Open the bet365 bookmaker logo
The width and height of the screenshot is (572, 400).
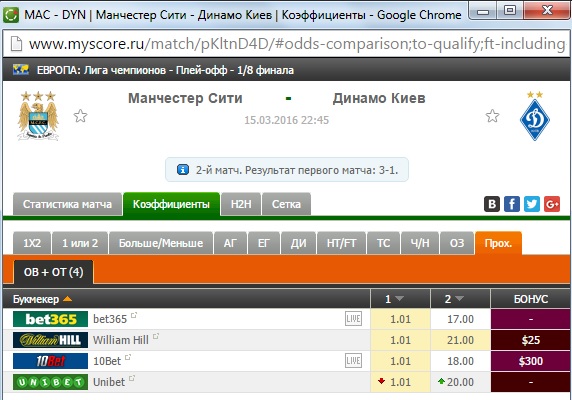tap(50, 319)
